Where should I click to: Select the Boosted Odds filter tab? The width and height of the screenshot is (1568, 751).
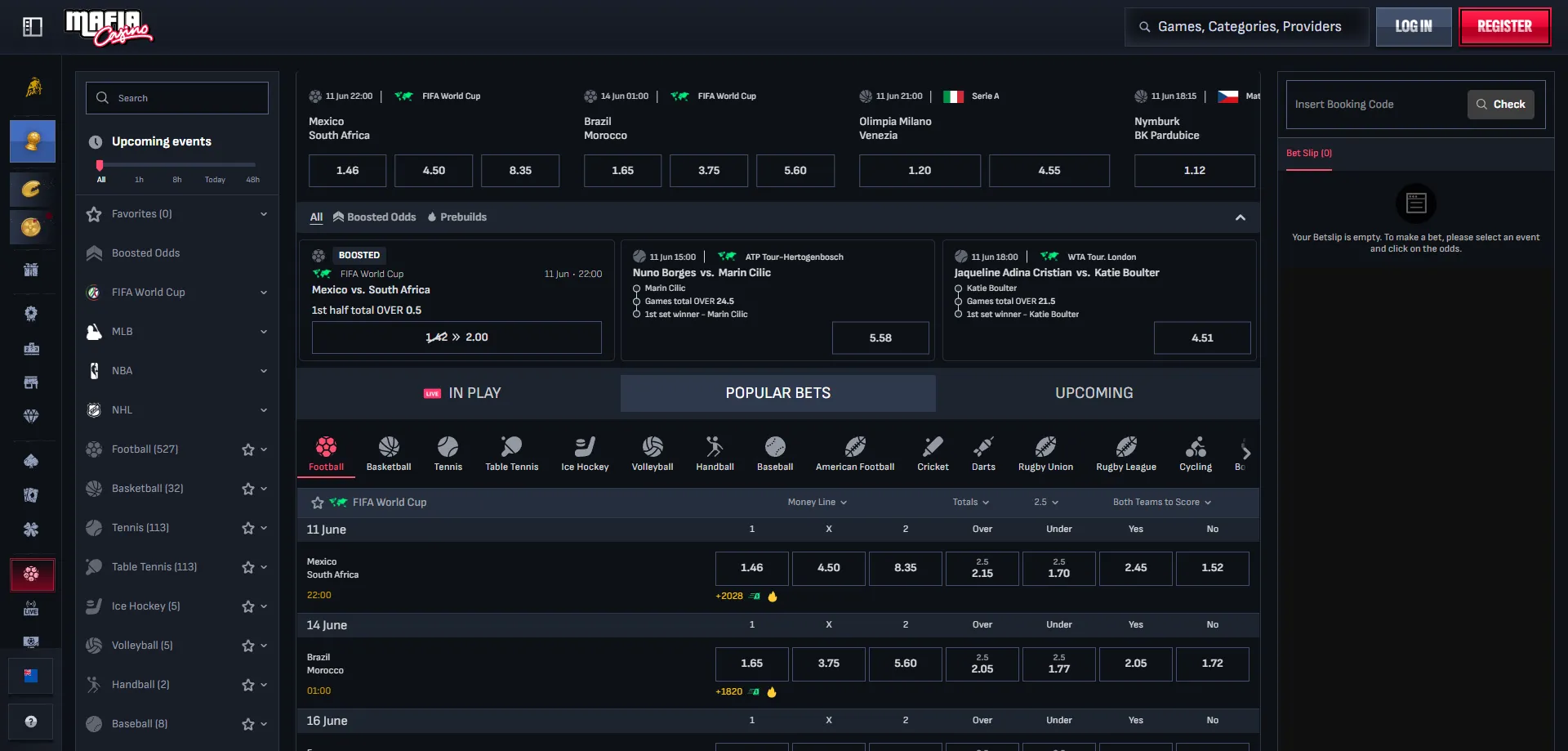click(x=375, y=217)
